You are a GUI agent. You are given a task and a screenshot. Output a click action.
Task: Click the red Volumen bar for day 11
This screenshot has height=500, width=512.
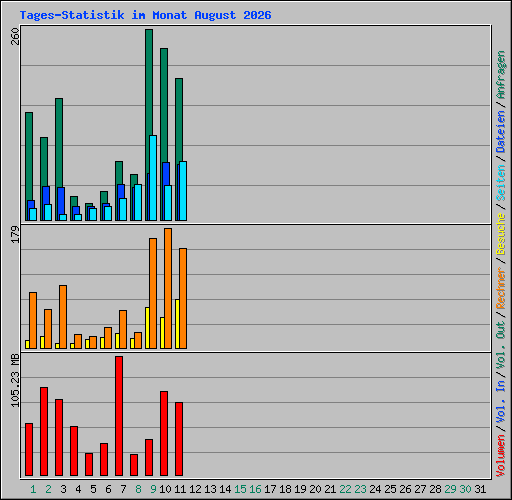[179, 439]
